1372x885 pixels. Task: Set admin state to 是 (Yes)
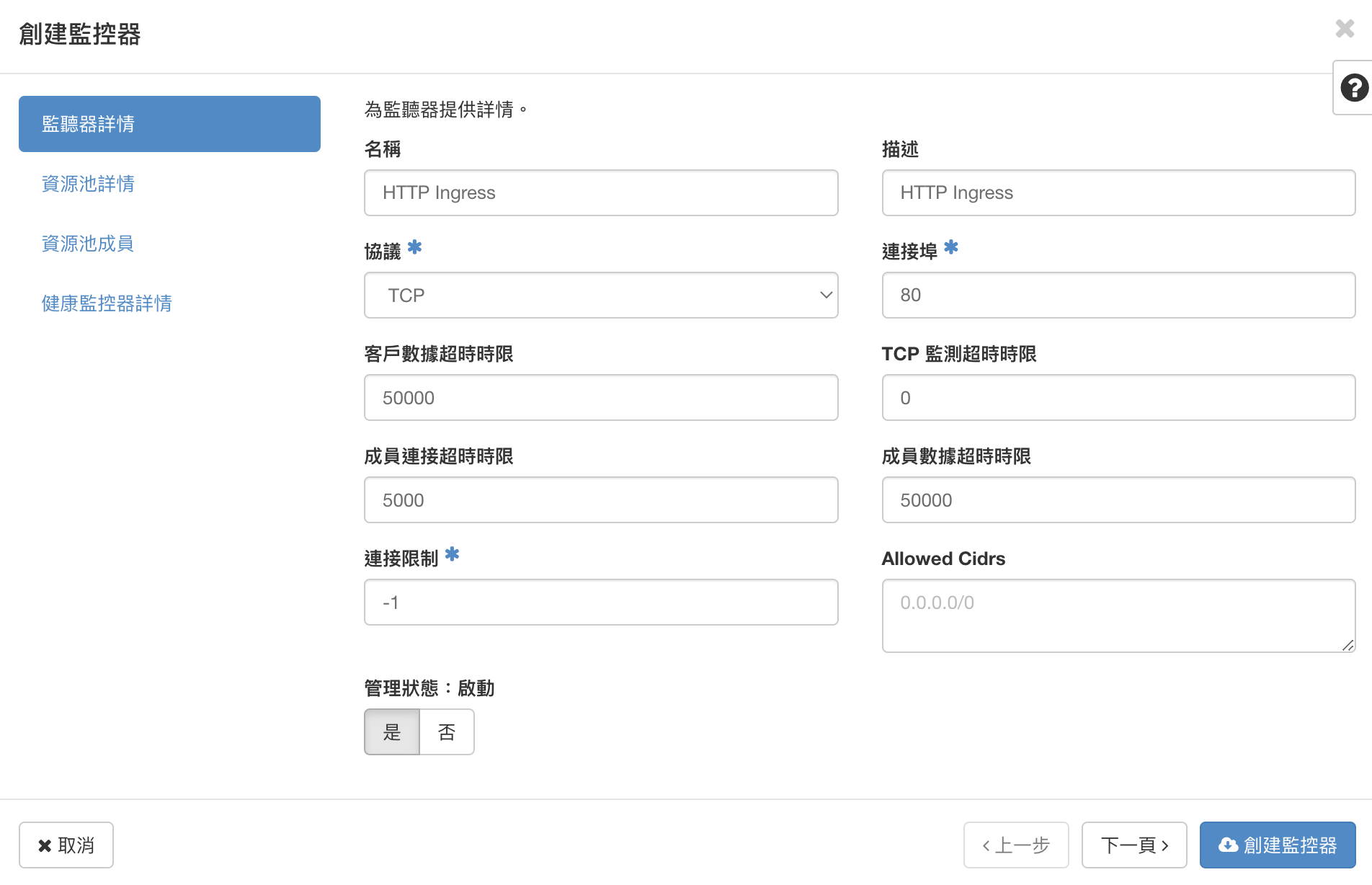[x=391, y=732]
